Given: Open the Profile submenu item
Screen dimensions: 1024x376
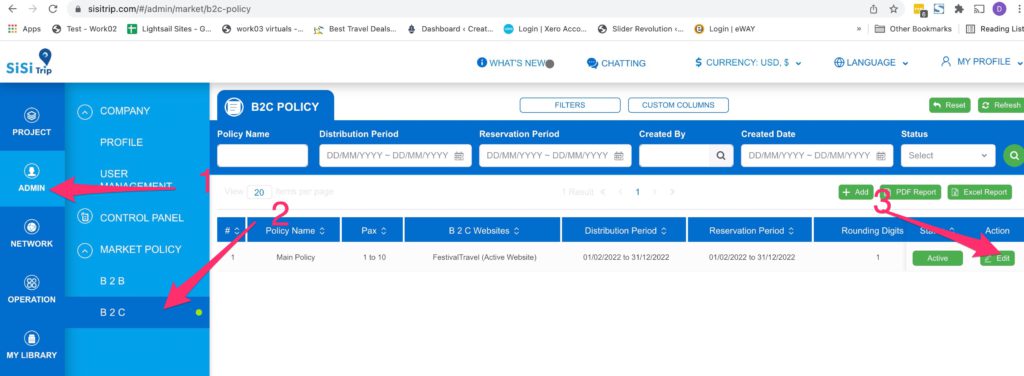Looking at the screenshot, I should (121, 142).
